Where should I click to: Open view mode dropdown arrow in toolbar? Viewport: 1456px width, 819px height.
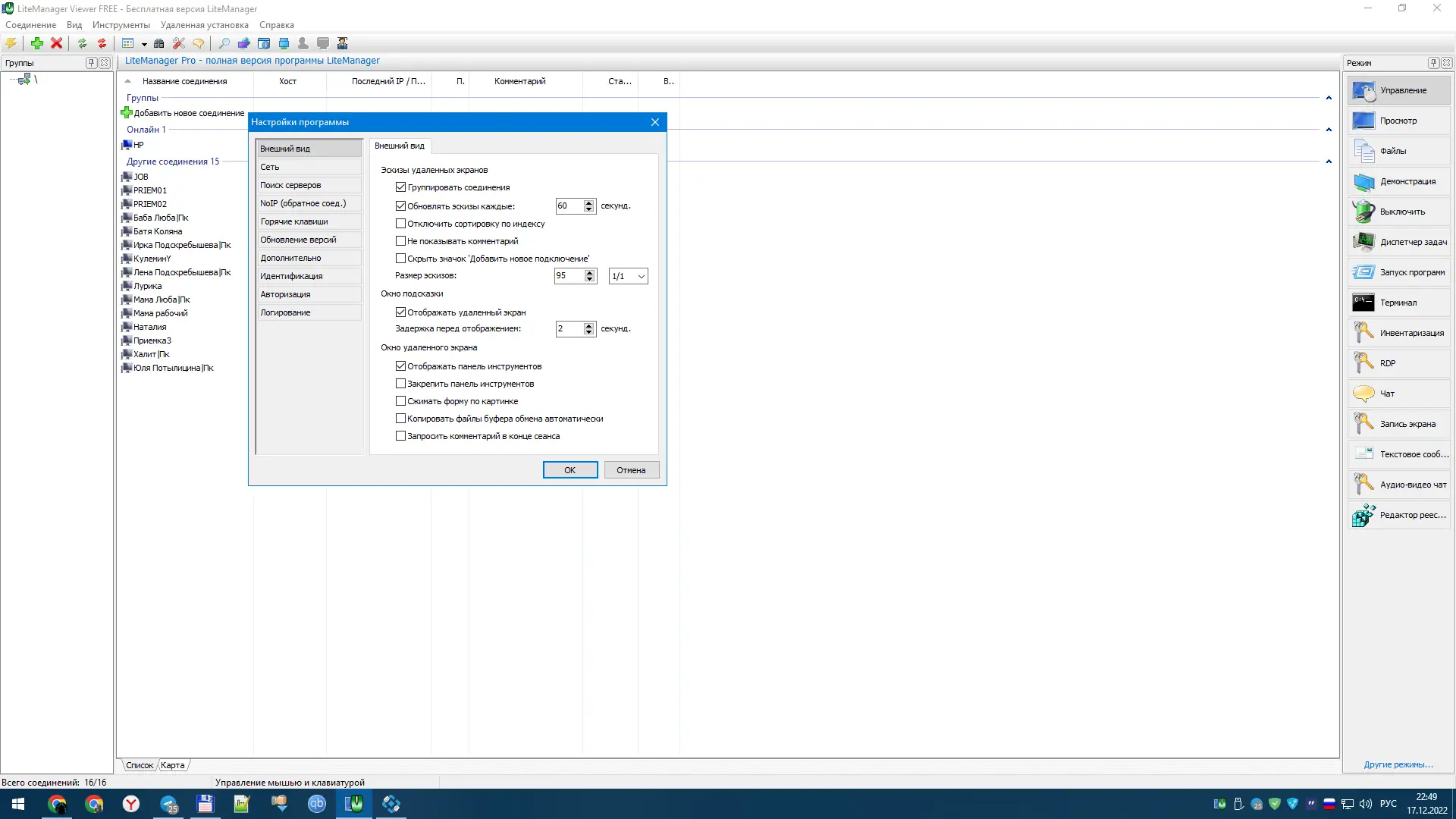click(x=144, y=44)
